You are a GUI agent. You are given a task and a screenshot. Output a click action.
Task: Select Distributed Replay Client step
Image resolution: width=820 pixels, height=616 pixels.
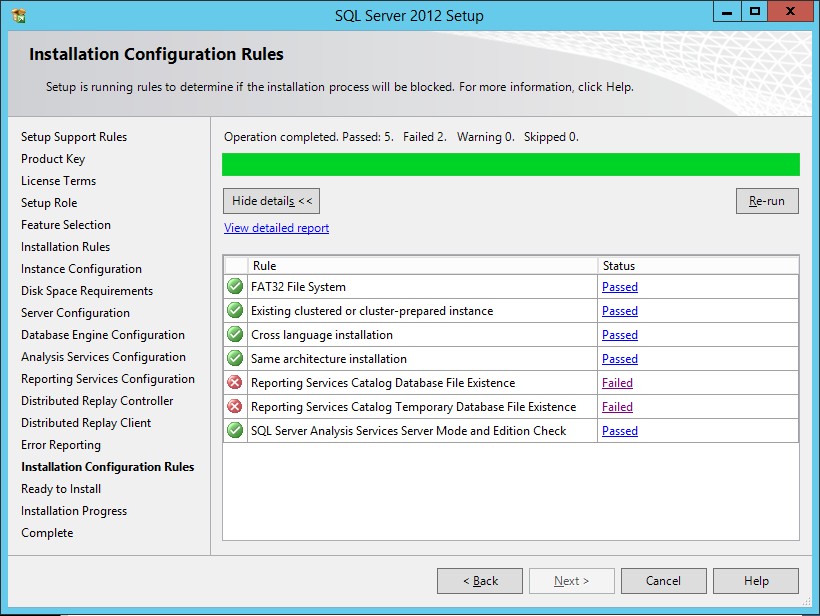click(86, 423)
